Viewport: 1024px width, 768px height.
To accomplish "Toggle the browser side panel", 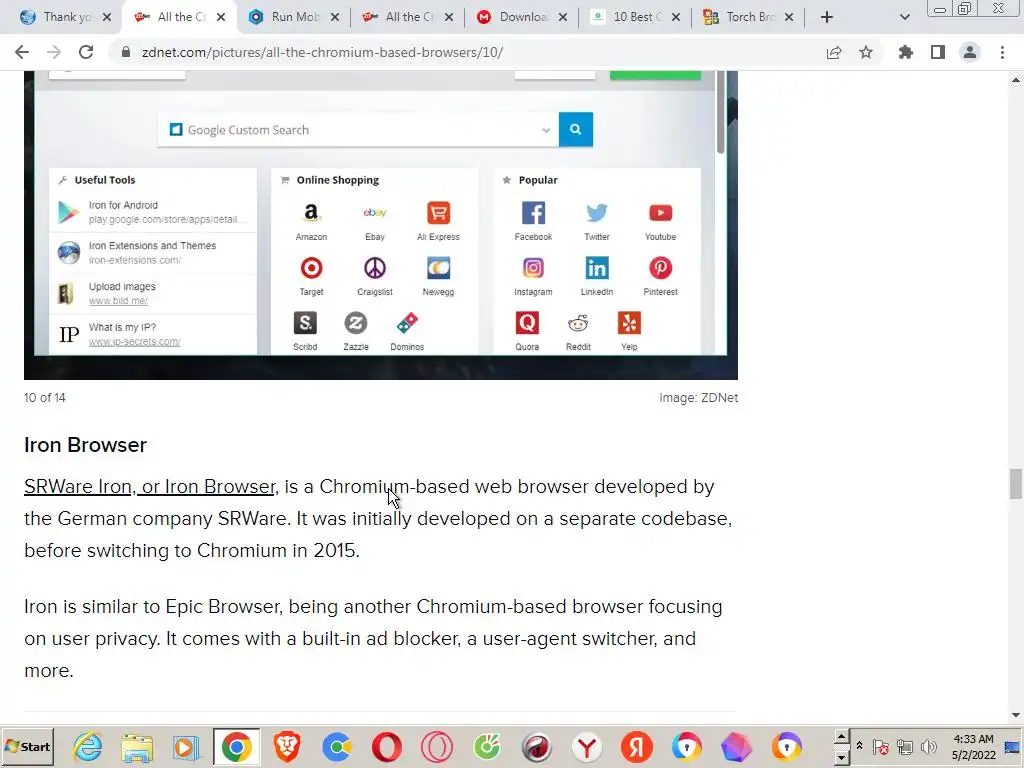I will tap(938, 52).
